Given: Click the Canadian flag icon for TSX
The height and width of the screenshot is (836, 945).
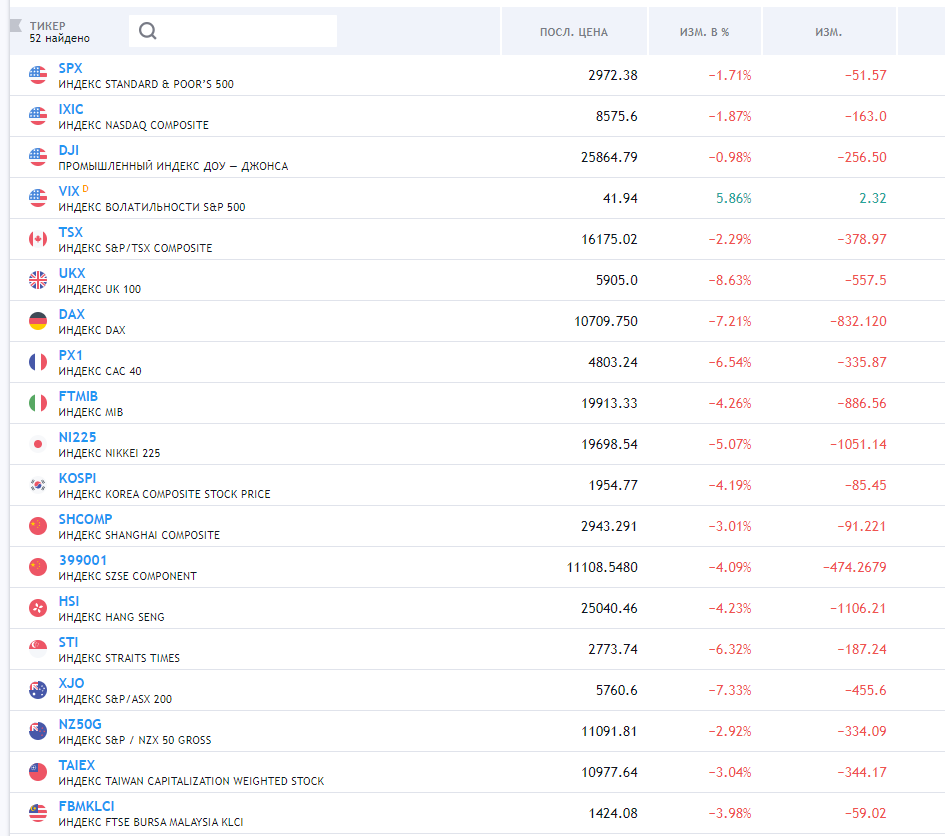Looking at the screenshot, I should [38, 239].
